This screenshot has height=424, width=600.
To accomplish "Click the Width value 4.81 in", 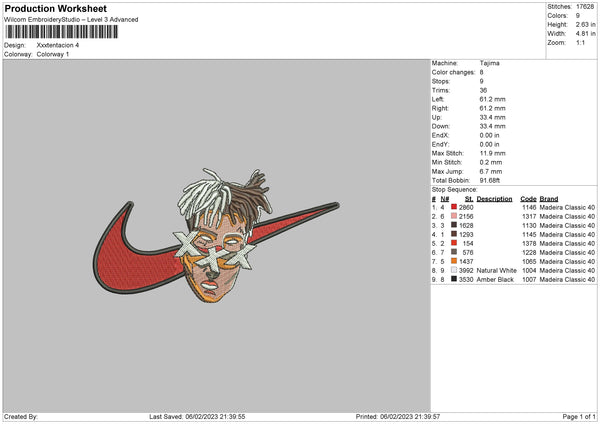I will pyautogui.click(x=585, y=34).
